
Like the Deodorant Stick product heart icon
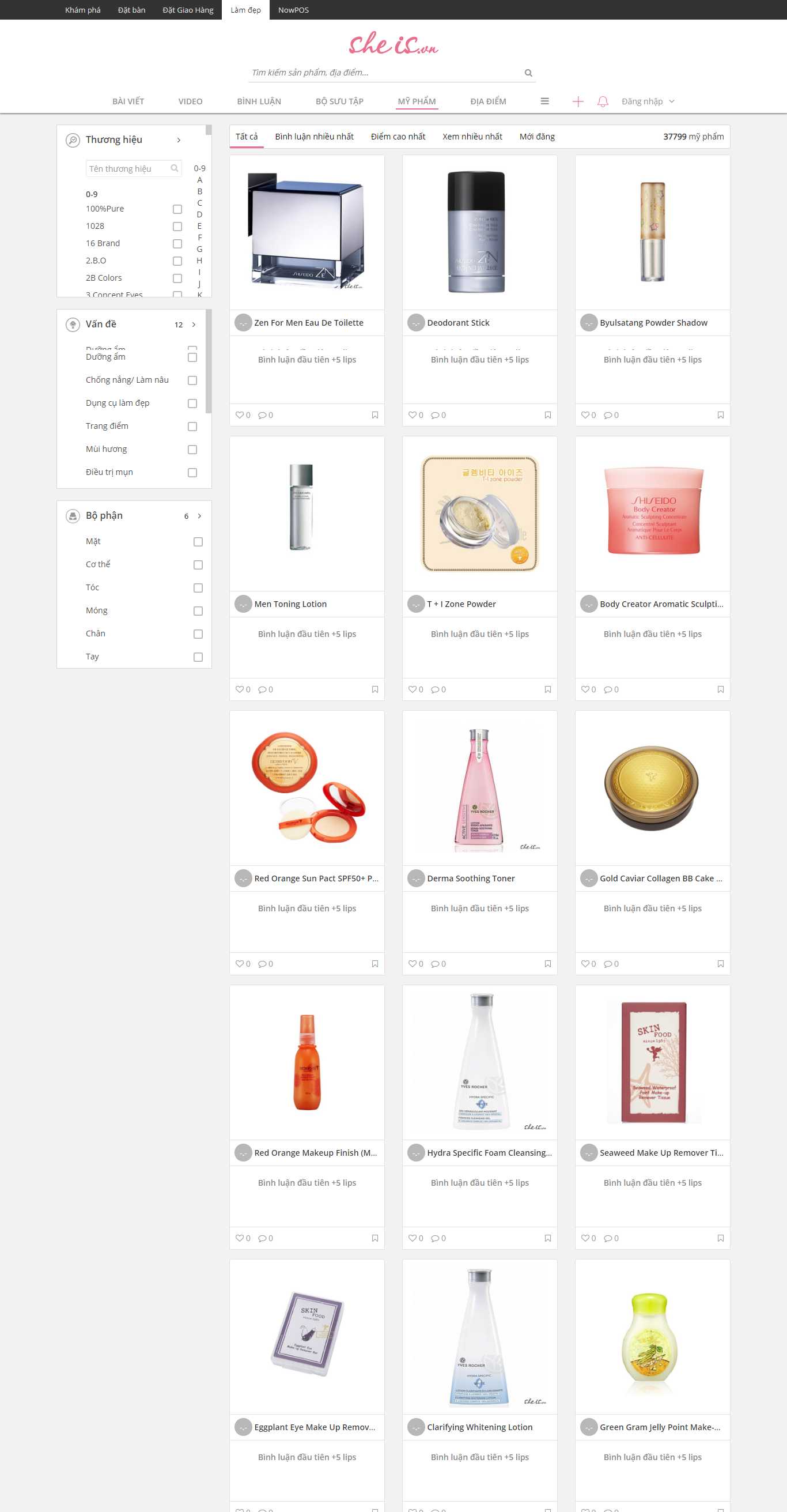(x=412, y=415)
